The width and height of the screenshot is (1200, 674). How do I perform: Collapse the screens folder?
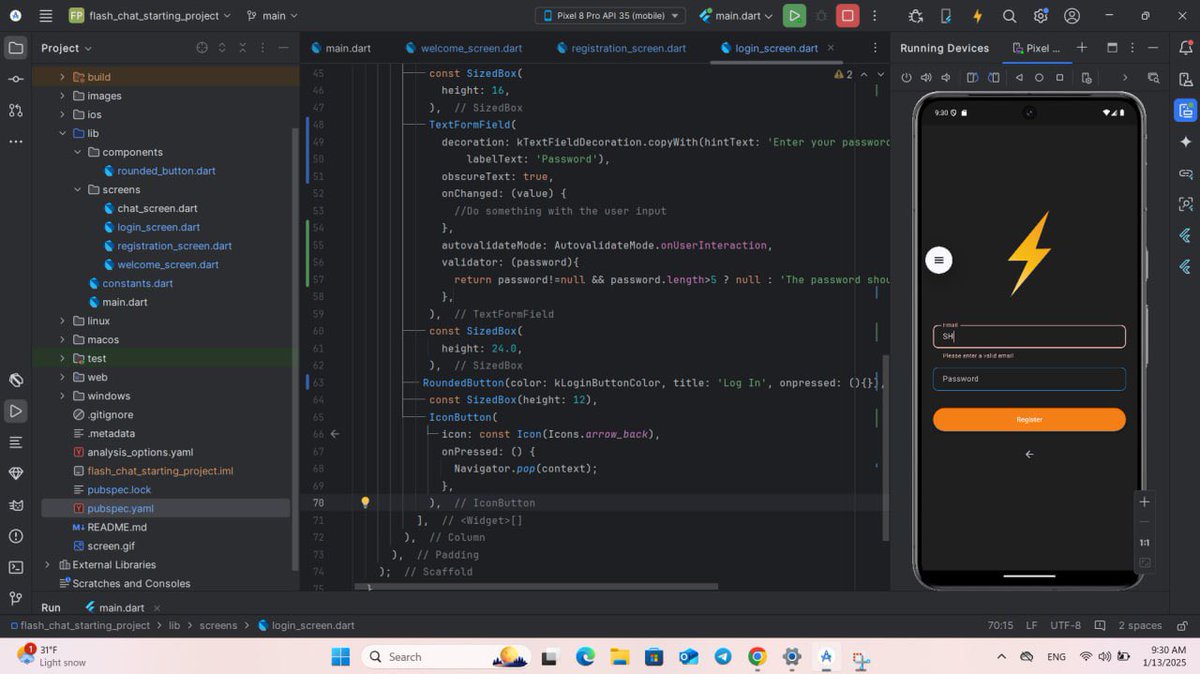77,189
